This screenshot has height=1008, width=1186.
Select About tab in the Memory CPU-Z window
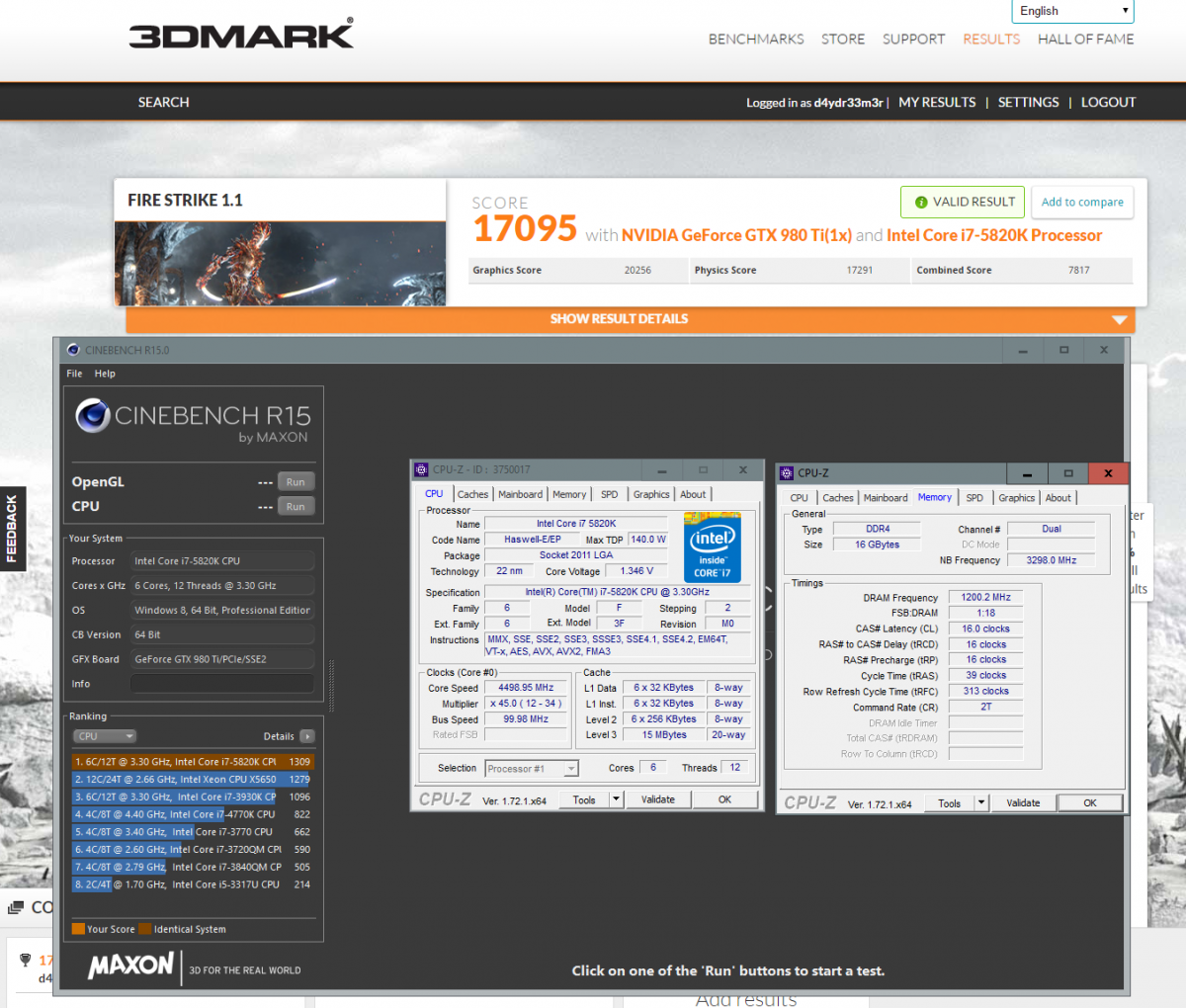click(x=1058, y=498)
